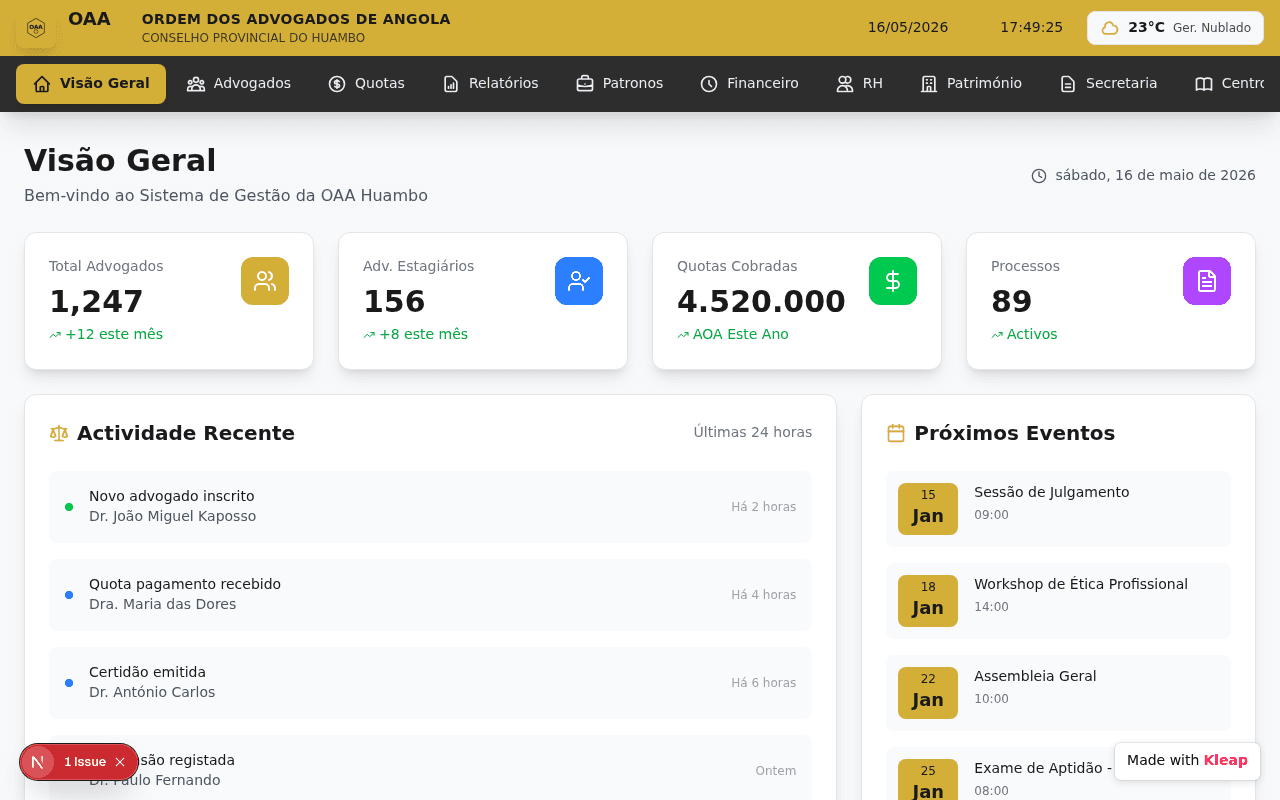Open the Visão Geral tab
1280x800 pixels.
[x=91, y=84]
